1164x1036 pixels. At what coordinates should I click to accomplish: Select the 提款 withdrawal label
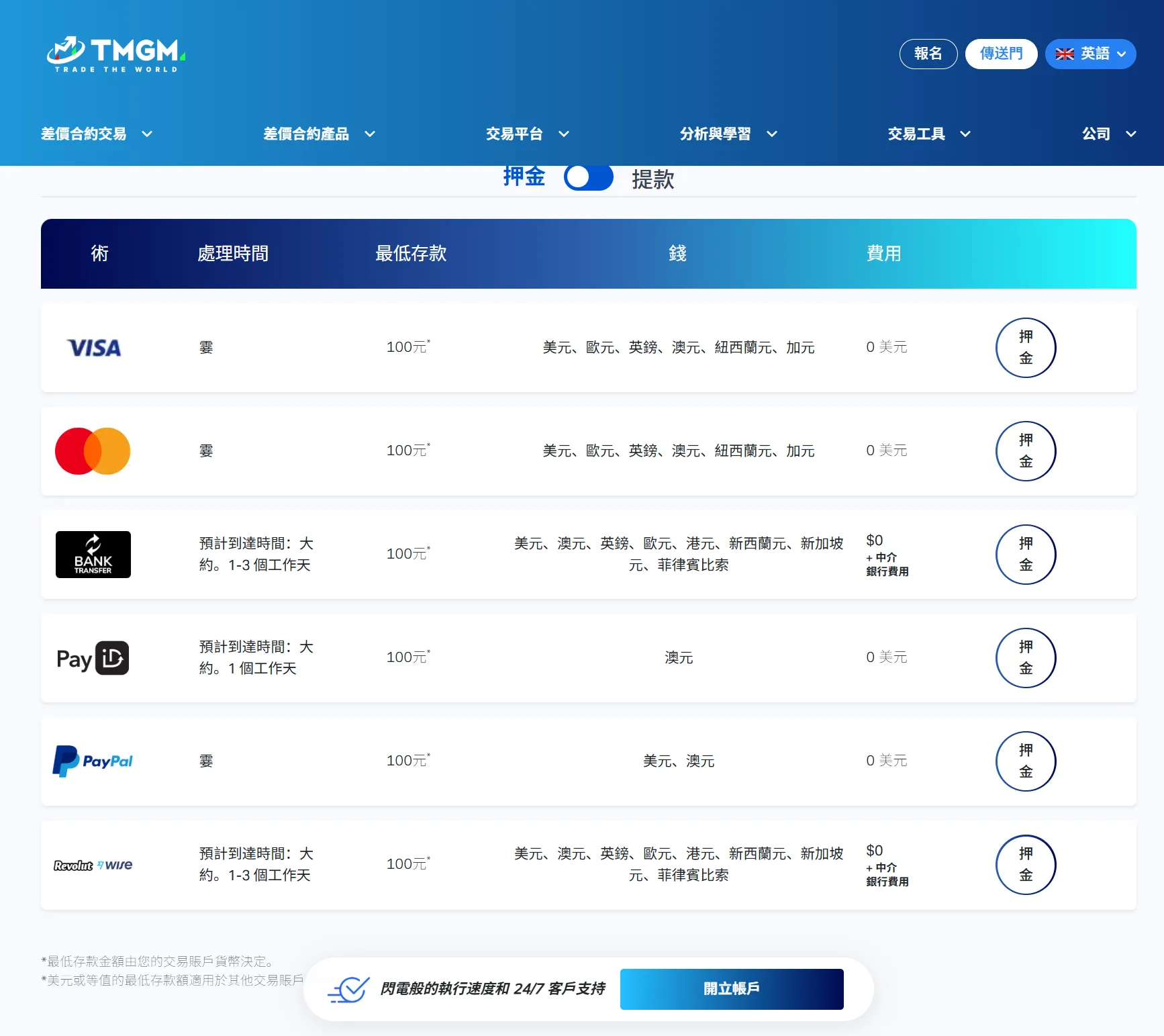click(x=652, y=179)
